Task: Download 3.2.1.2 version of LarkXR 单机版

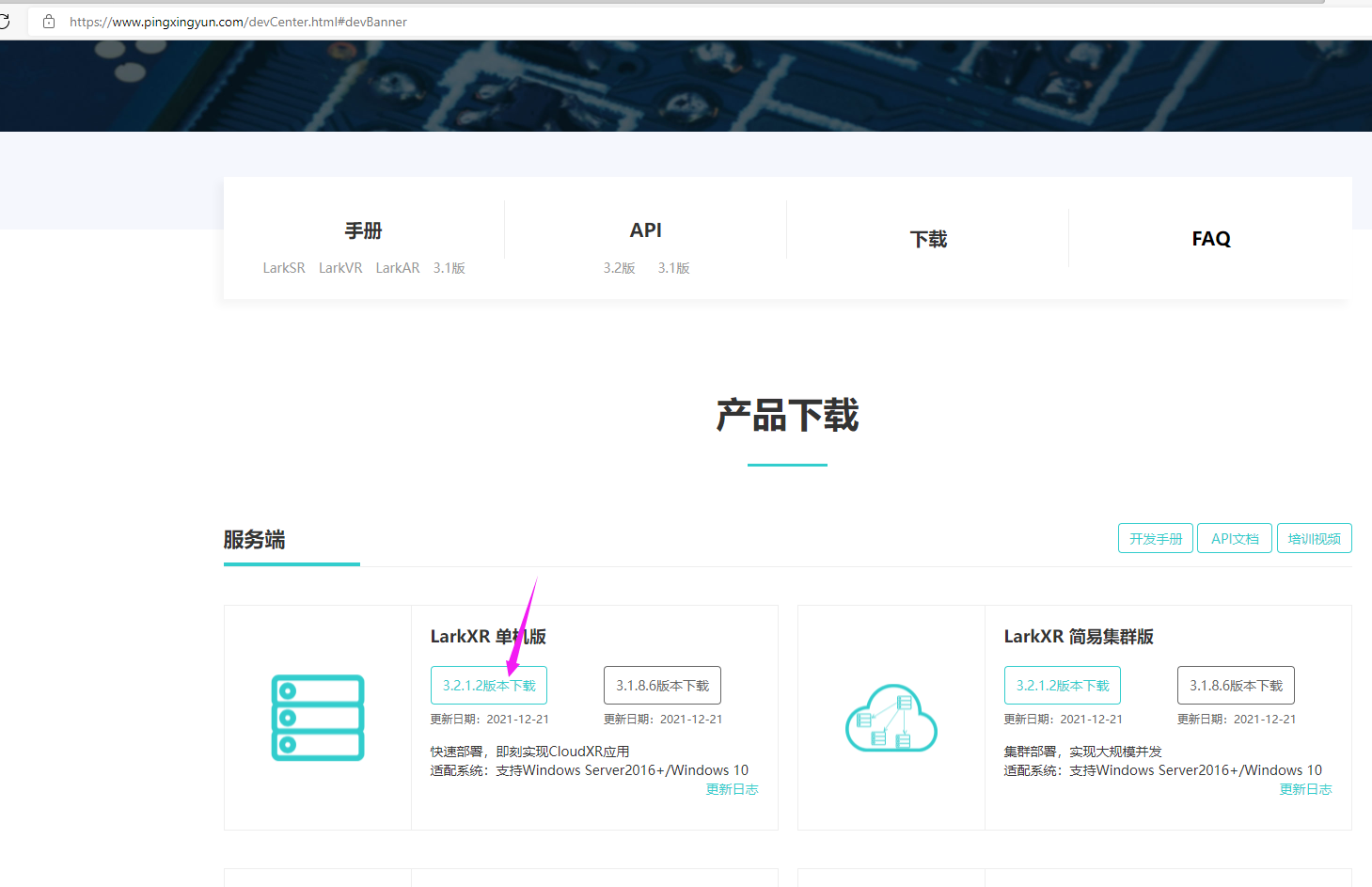Action: 489,685
